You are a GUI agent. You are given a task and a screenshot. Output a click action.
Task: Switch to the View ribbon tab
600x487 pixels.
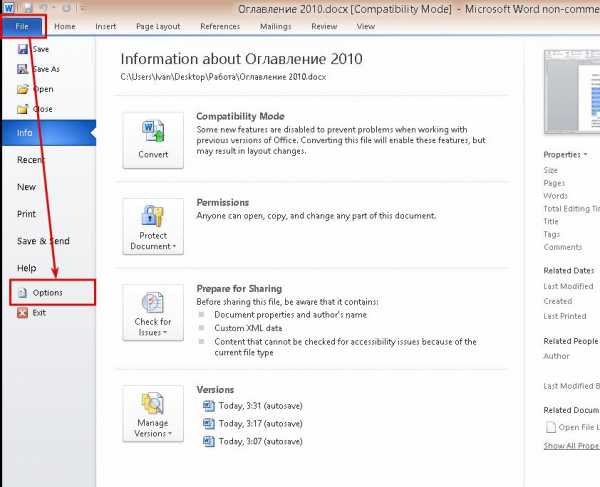pyautogui.click(x=365, y=26)
